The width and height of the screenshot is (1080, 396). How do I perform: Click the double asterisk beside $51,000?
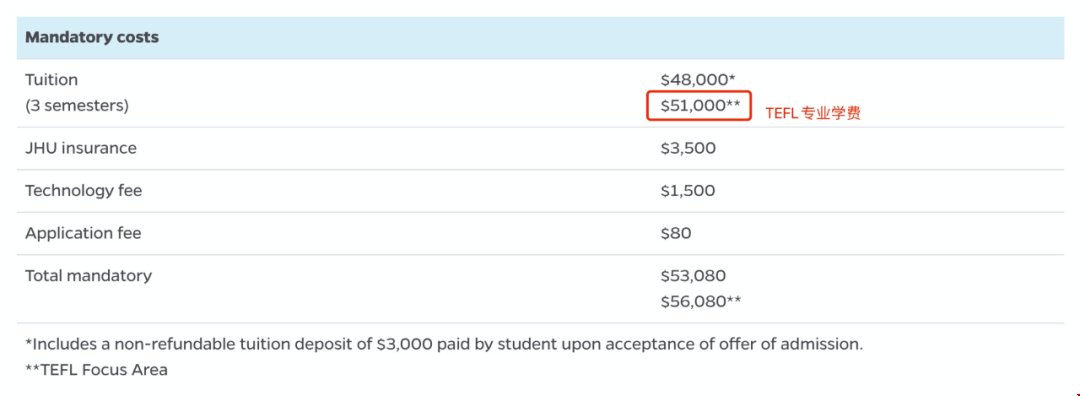(734, 103)
